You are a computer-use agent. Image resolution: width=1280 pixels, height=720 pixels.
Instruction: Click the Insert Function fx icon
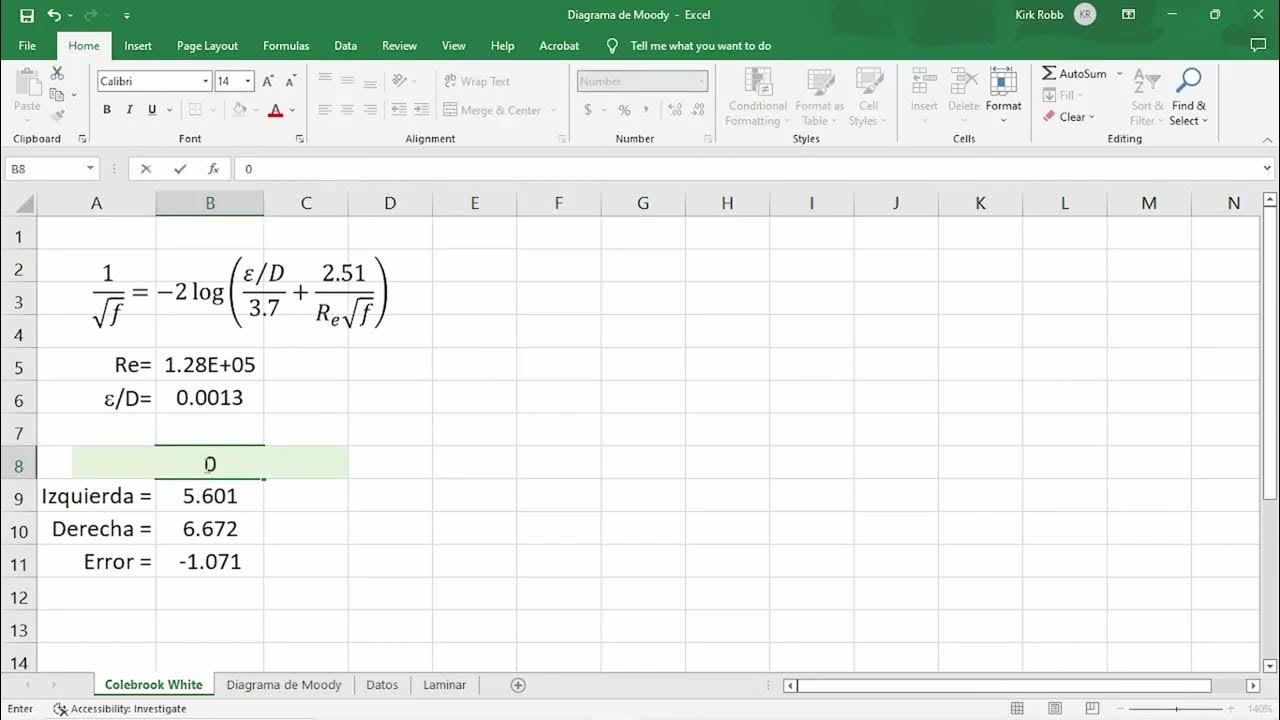[213, 169]
